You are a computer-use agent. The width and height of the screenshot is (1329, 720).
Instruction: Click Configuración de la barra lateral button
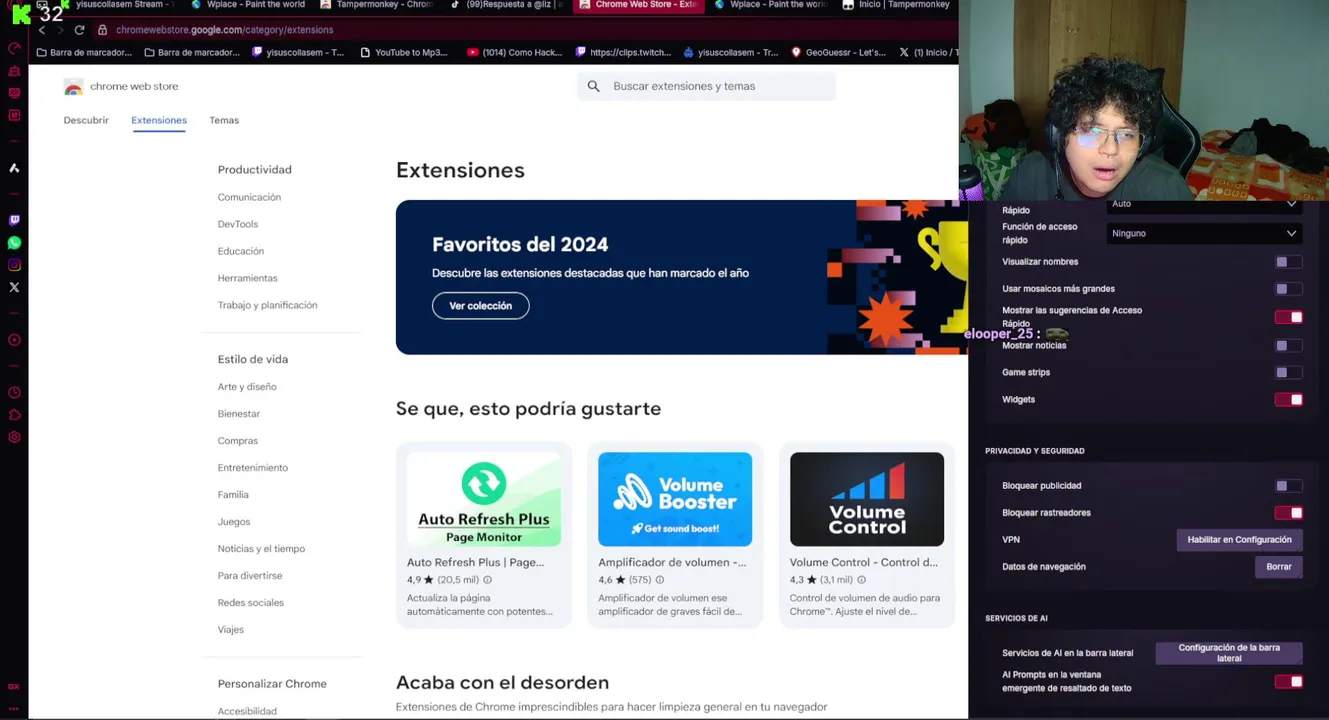point(1229,653)
